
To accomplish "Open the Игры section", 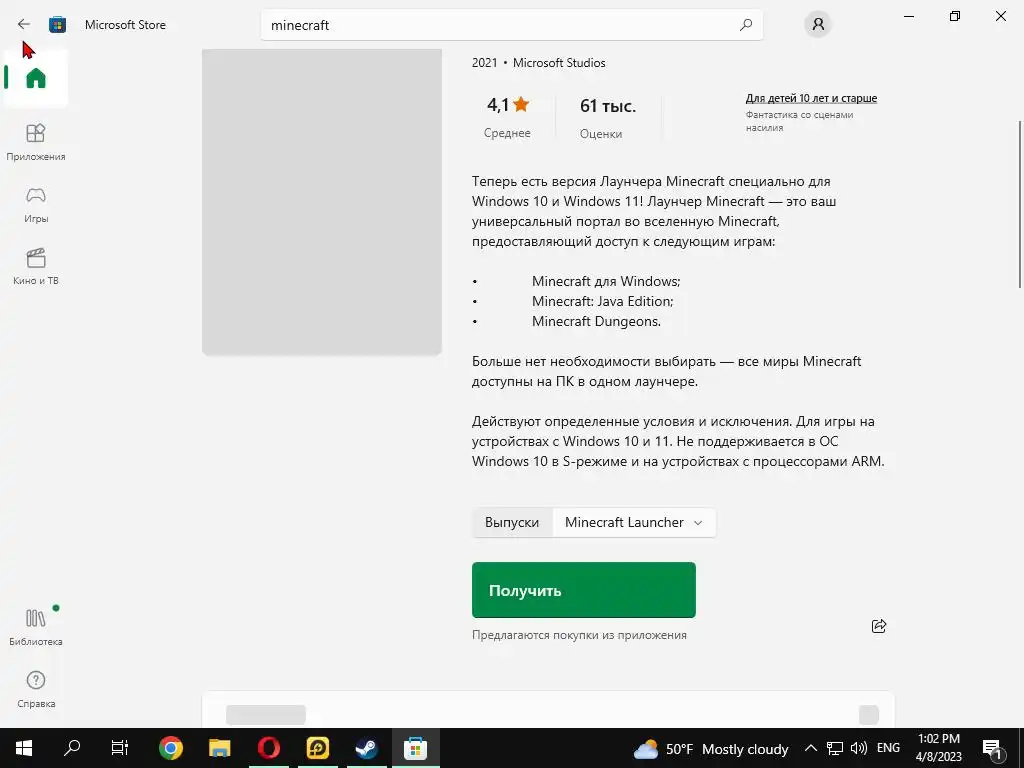I will click(36, 204).
